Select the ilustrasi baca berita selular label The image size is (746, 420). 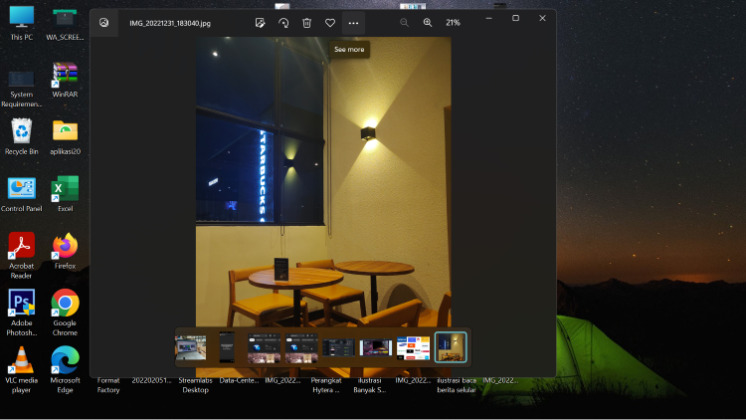tap(457, 385)
